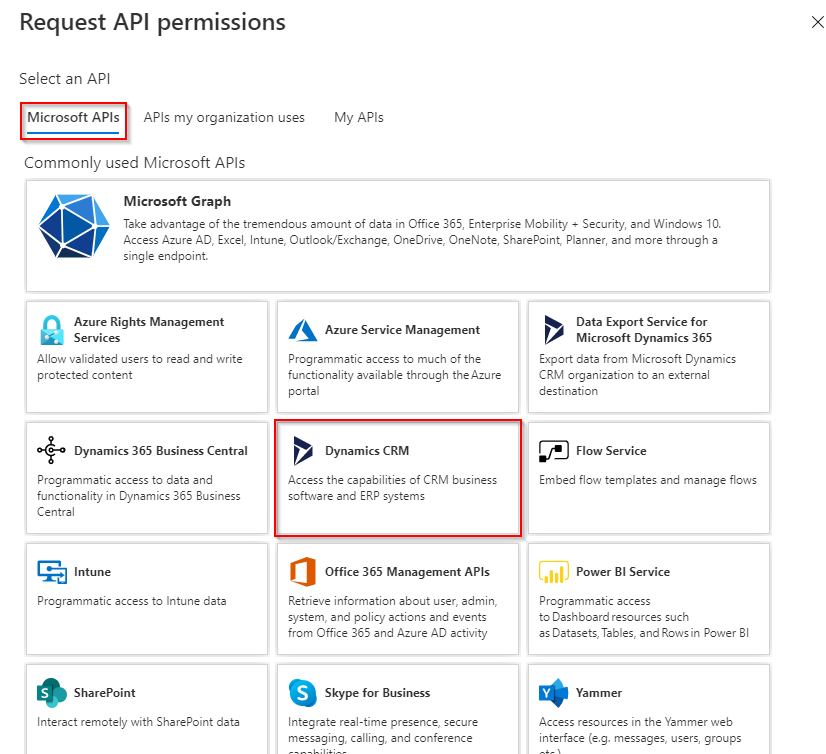Click 'Access resources in the Yammer web' text

(636, 722)
